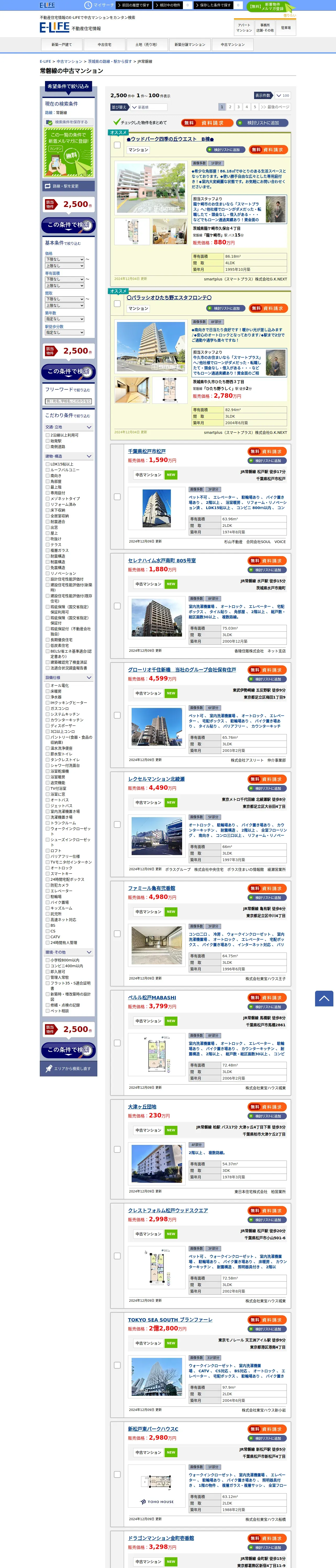Open the 表示件数 100 dropdown
The height and width of the screenshot is (1568, 336).
tap(282, 96)
